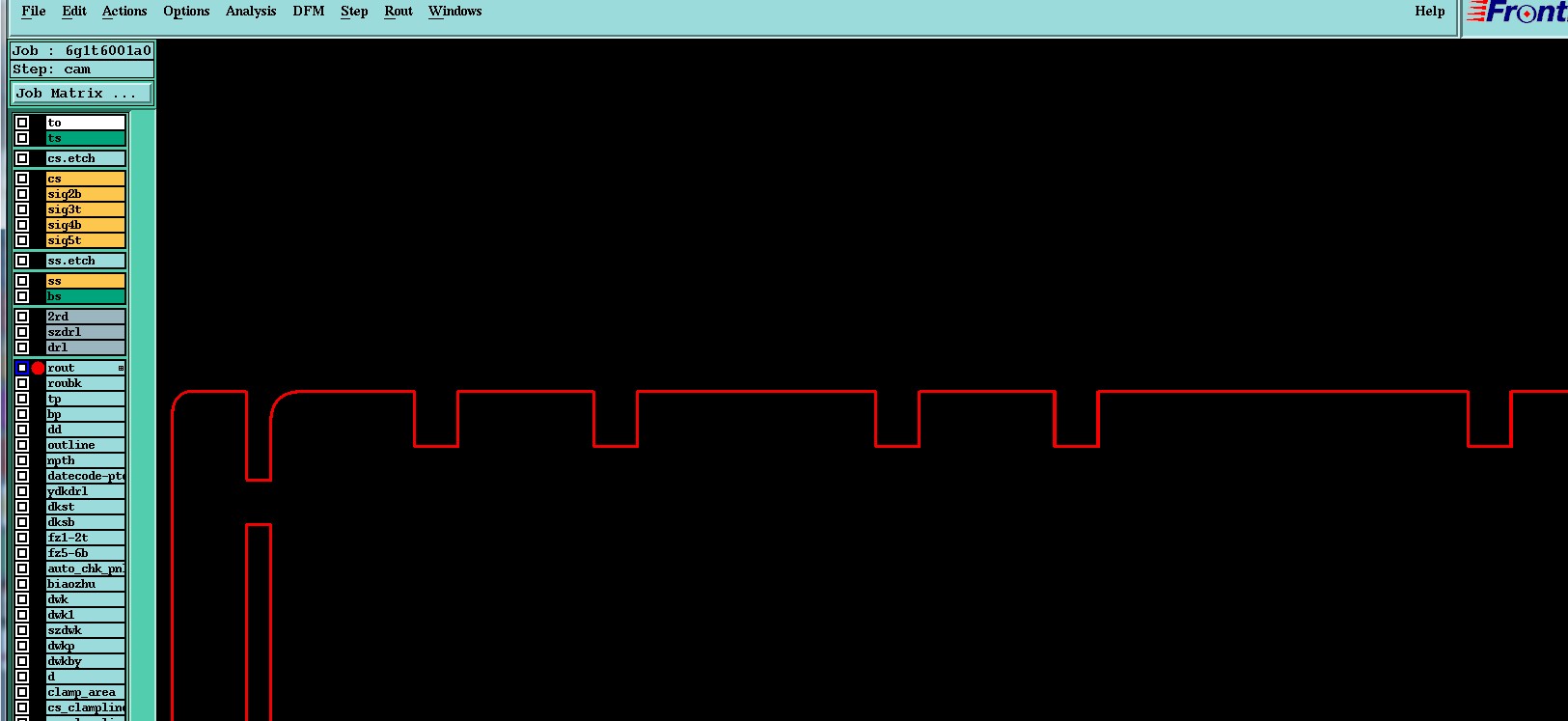1568x721 pixels.
Task: Select the dkst layer name
Action: pos(86,507)
